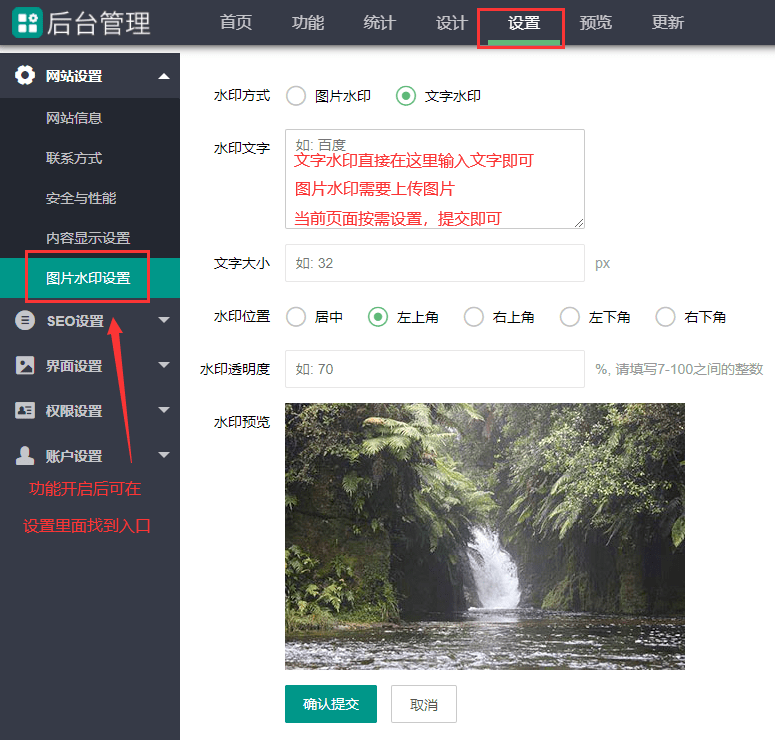Click the 文字大小 input field
The image size is (775, 740).
(434, 263)
